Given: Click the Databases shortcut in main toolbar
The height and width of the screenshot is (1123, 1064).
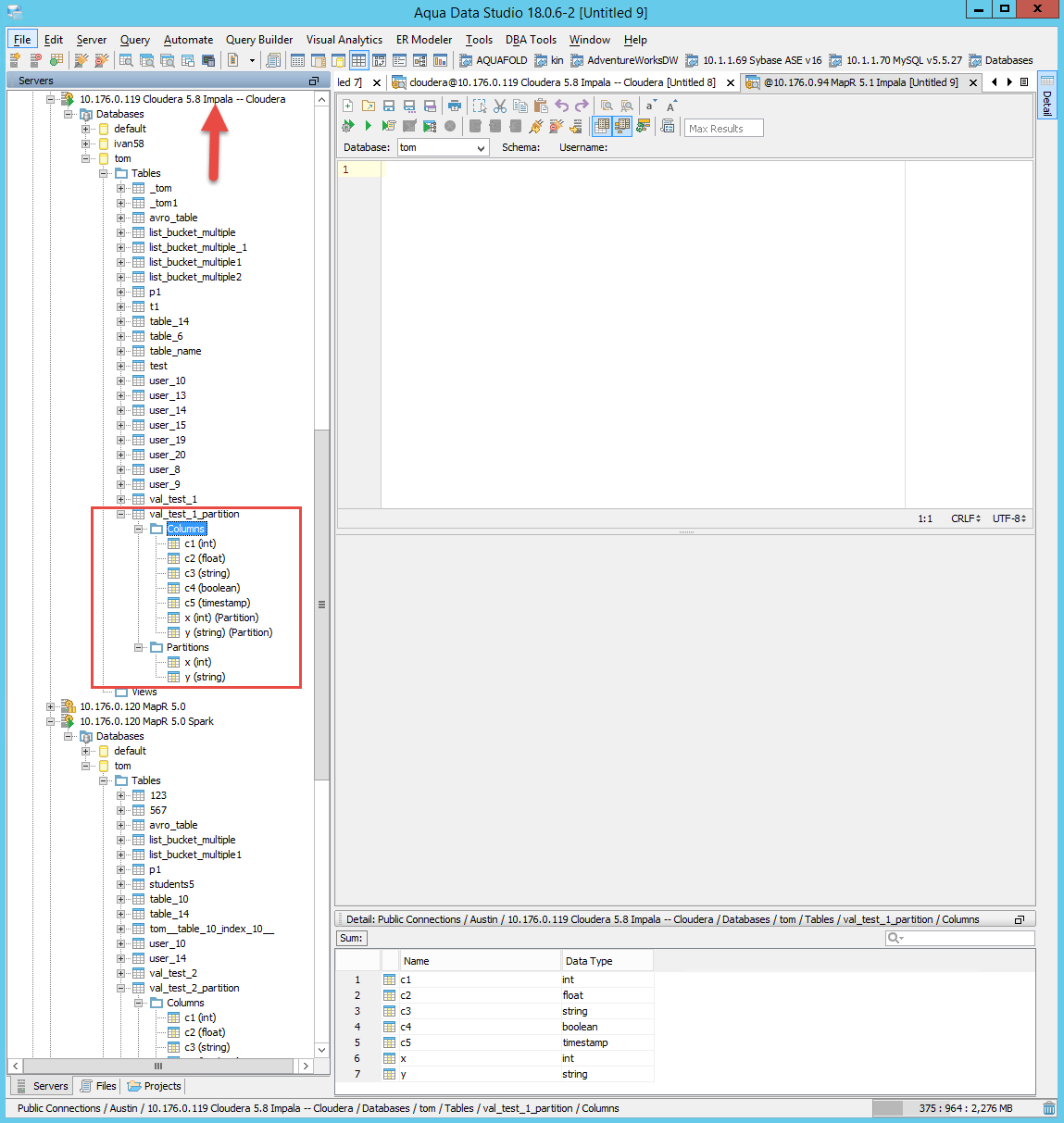Looking at the screenshot, I should [1001, 60].
